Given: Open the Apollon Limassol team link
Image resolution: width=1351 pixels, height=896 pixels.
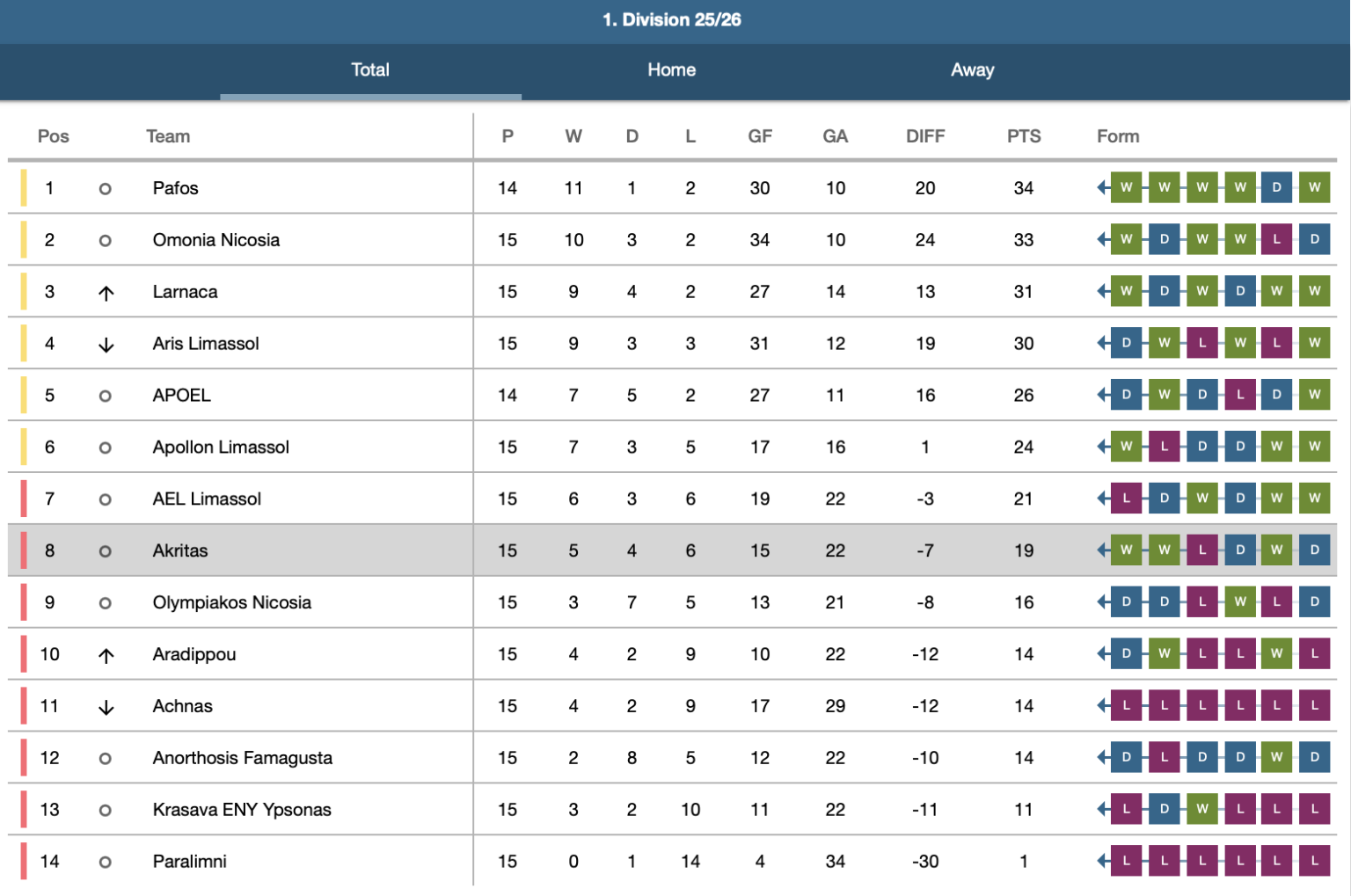Looking at the screenshot, I should (221, 447).
